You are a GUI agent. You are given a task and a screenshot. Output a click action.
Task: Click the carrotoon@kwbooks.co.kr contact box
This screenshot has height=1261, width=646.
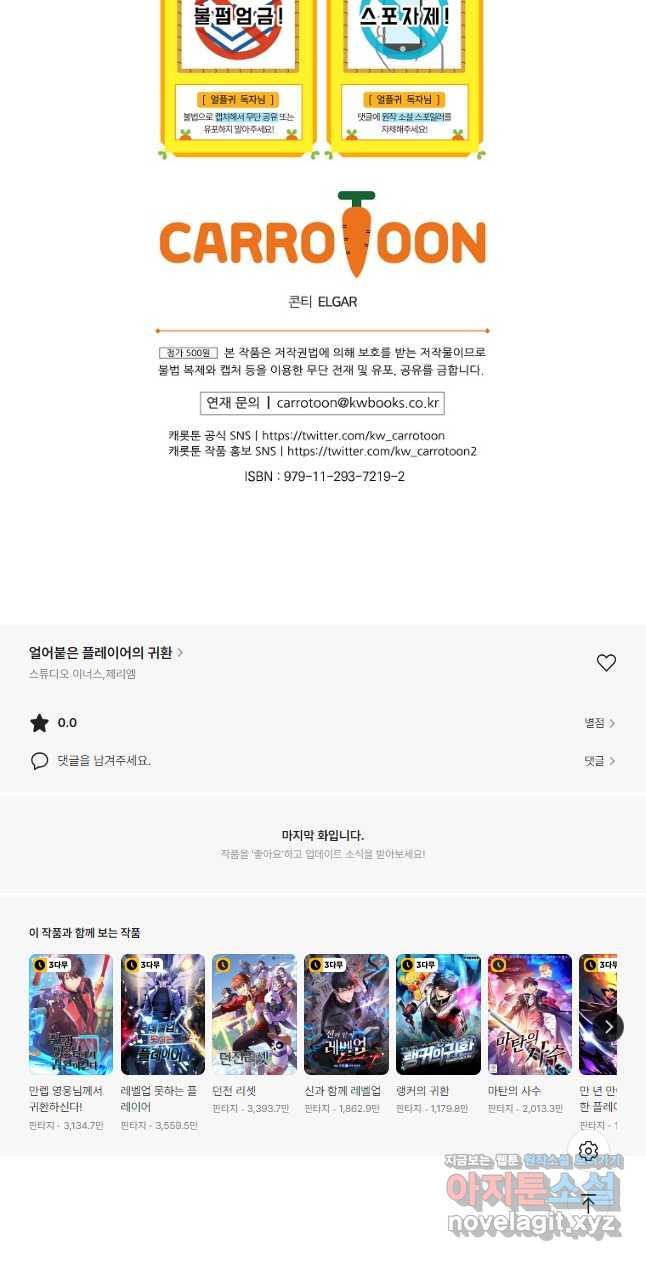(x=322, y=403)
